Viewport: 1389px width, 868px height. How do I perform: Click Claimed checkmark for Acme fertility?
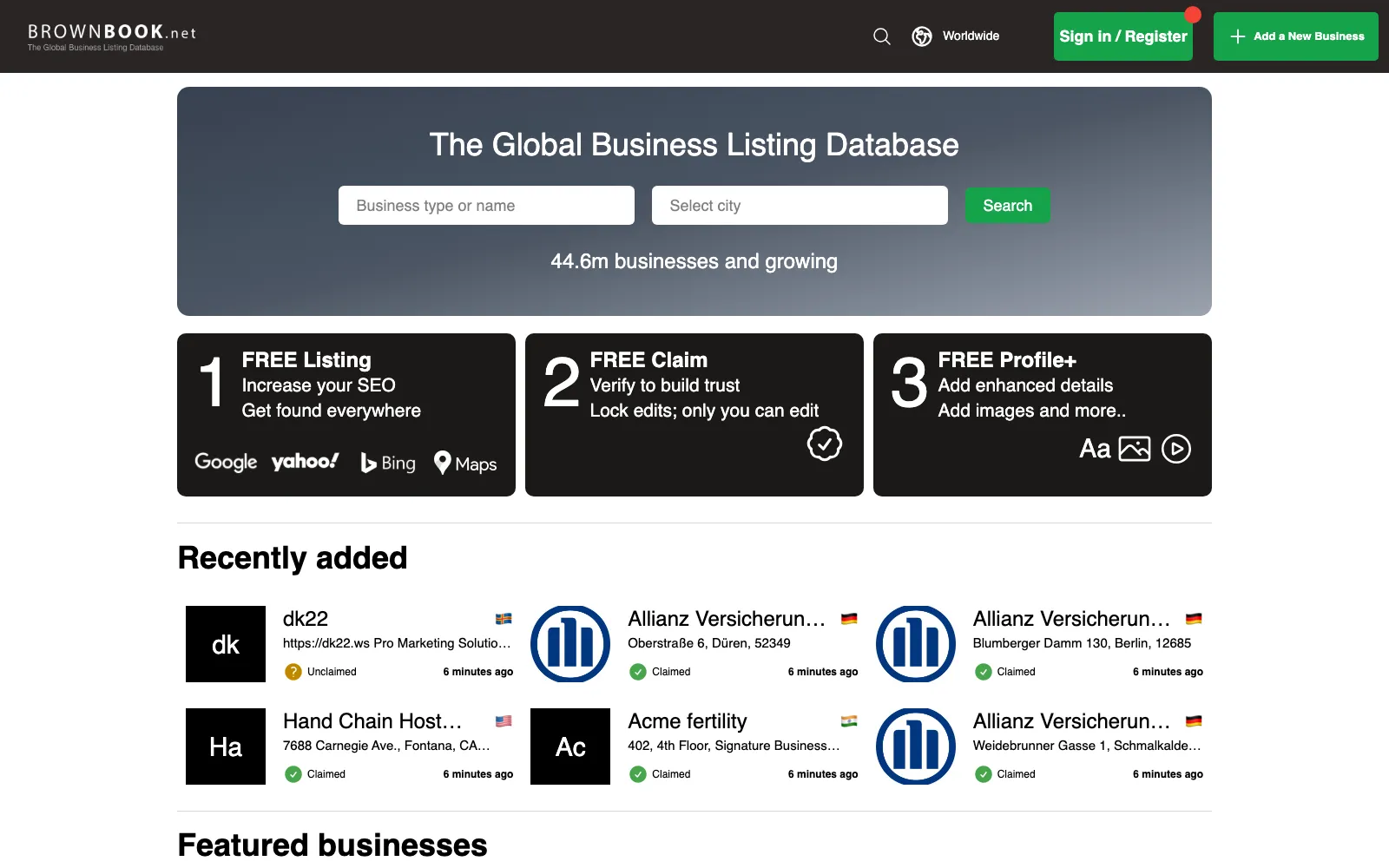pos(638,774)
